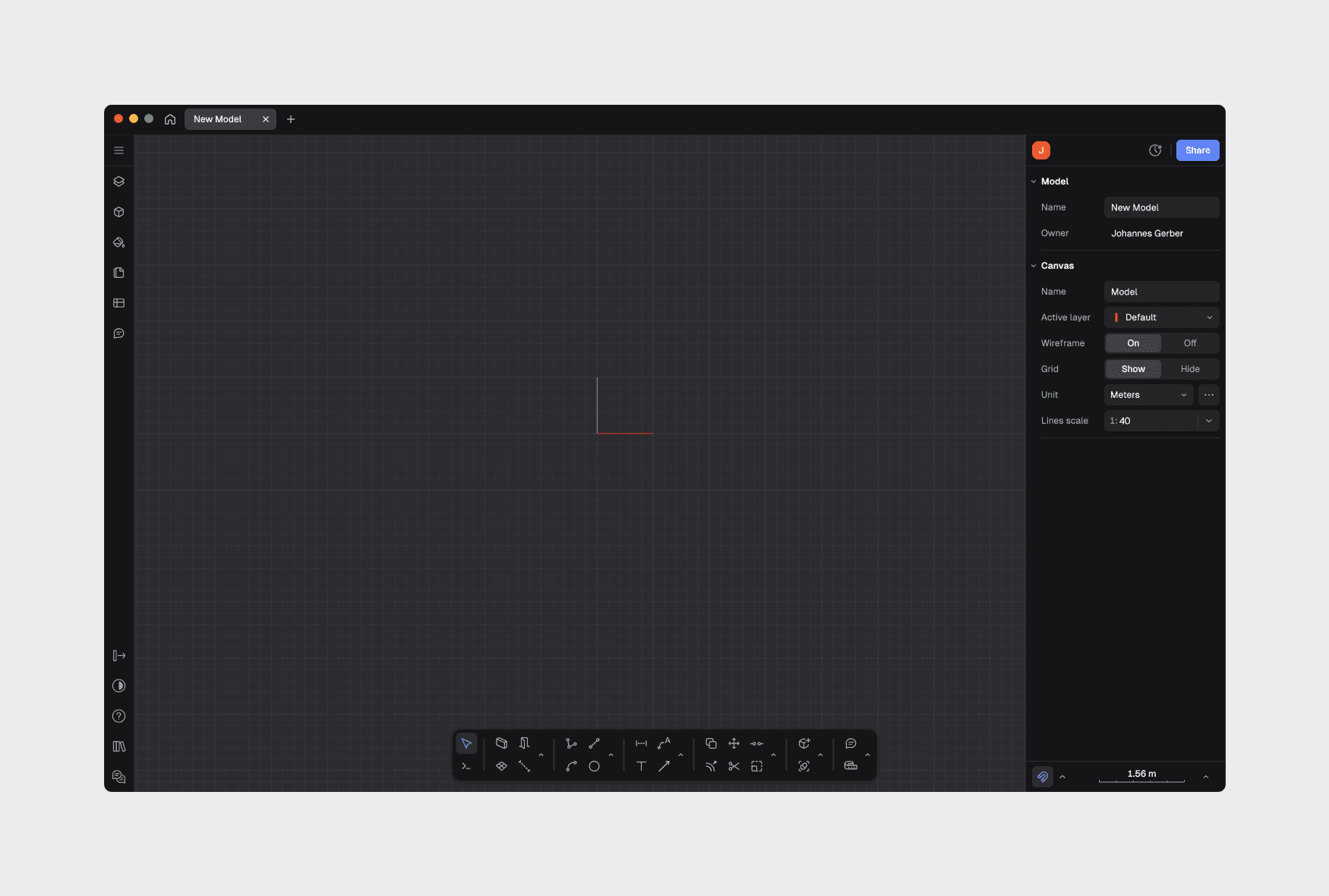The width and height of the screenshot is (1329, 896).
Task: Open the table schedules panel
Action: [118, 303]
